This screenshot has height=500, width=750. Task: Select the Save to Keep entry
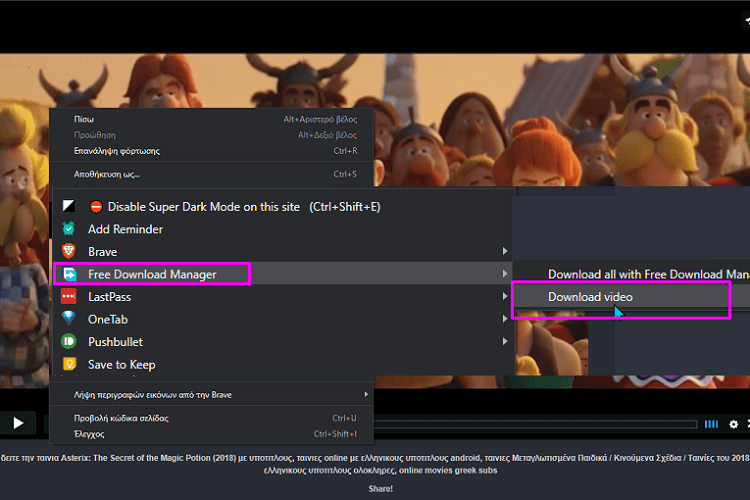pyautogui.click(x=282, y=365)
